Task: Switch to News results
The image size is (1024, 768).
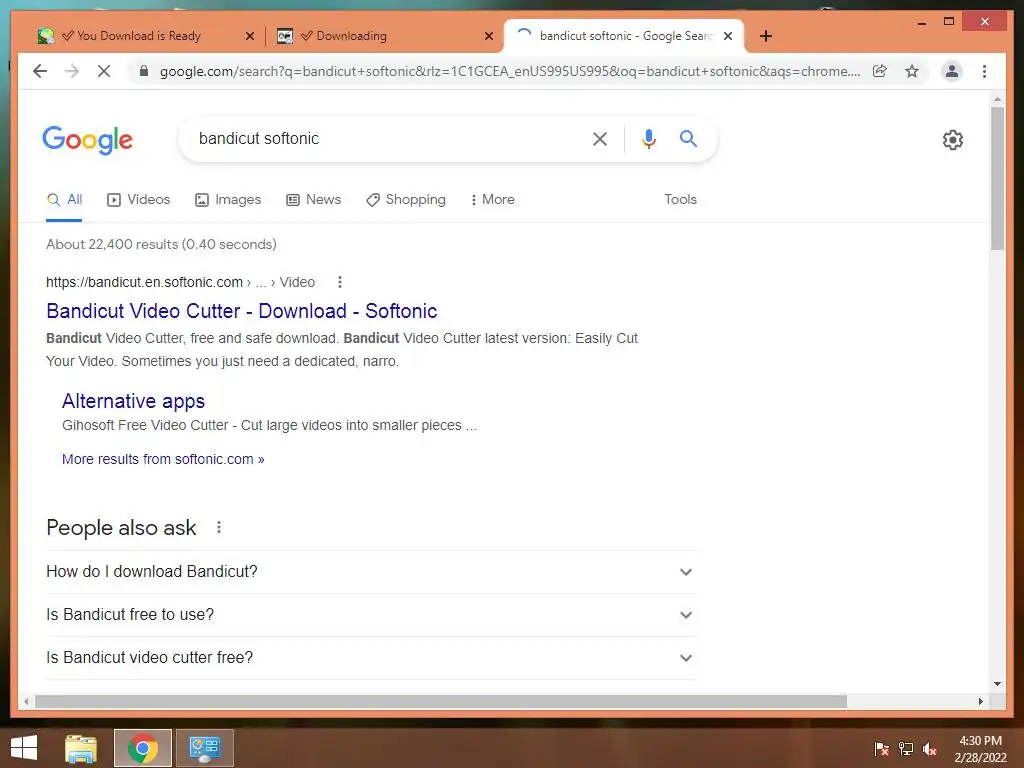Action: click(x=313, y=199)
